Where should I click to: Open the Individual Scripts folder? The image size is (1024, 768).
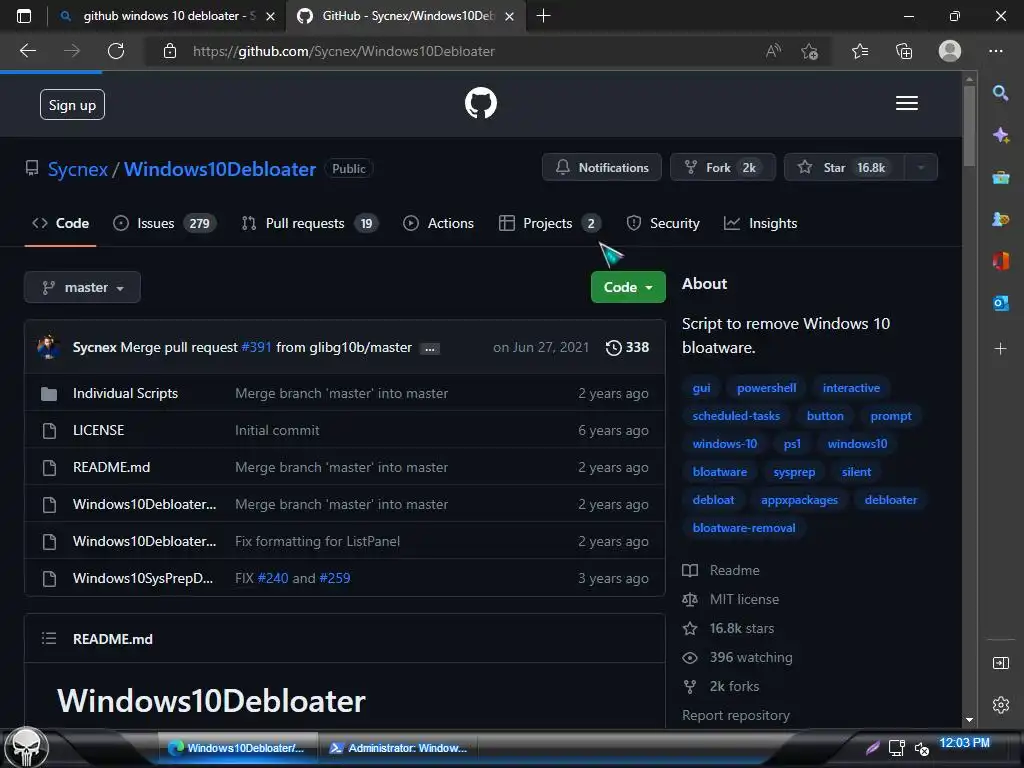[125, 393]
